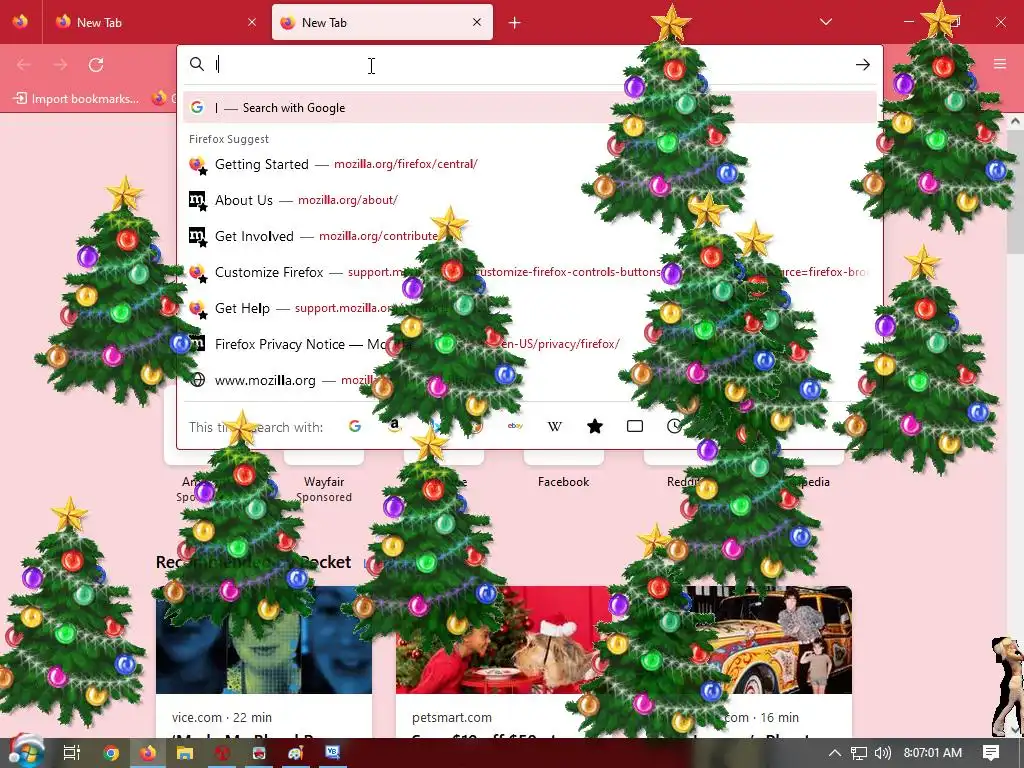Click the Firefox View icon left of the tabs
This screenshot has width=1024, height=768.
[x=20, y=22]
